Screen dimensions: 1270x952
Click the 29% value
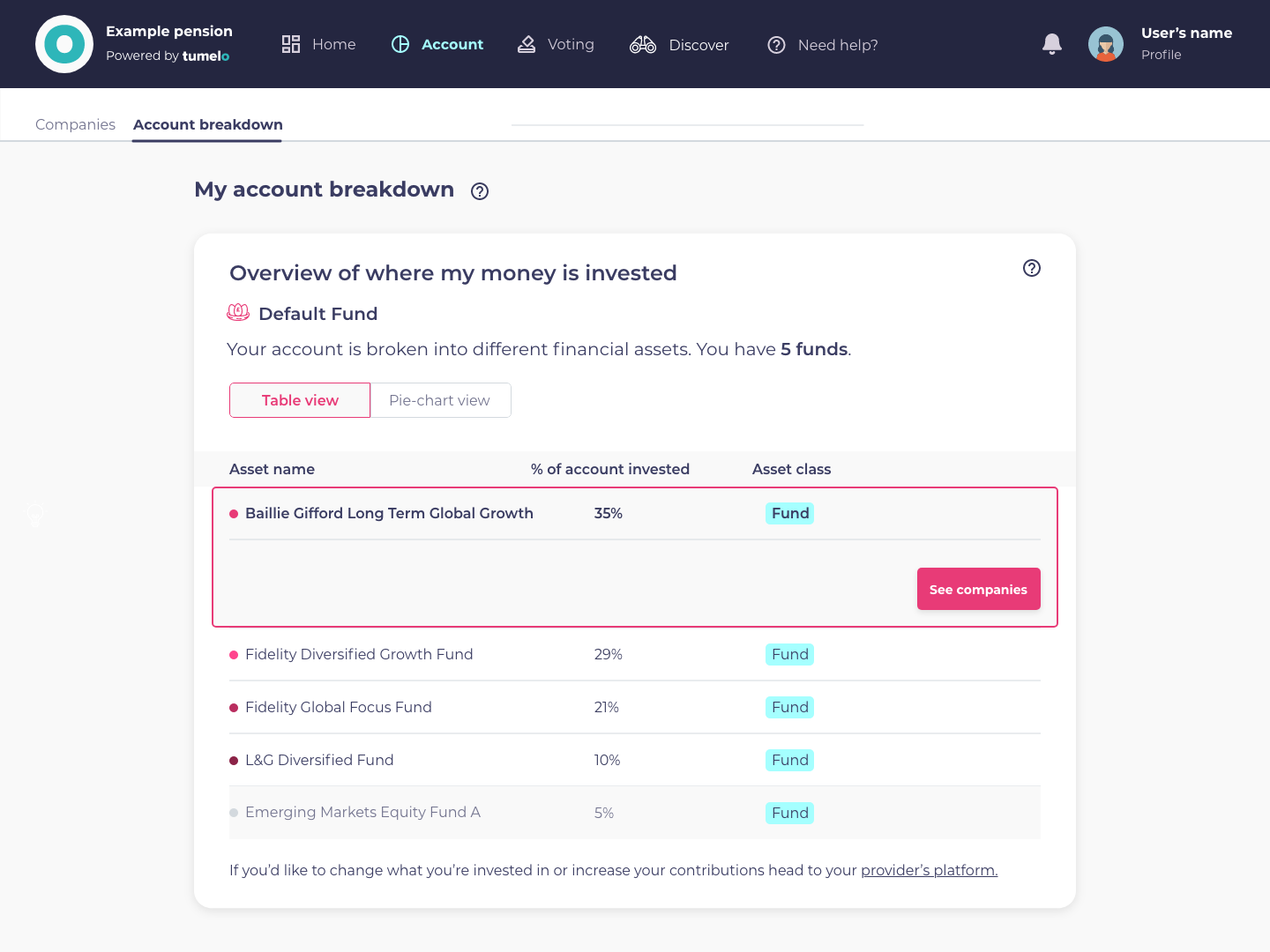click(609, 654)
